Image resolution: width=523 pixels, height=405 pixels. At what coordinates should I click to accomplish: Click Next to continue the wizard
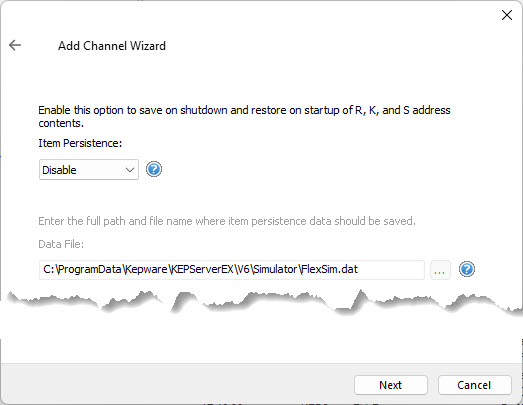(391, 385)
